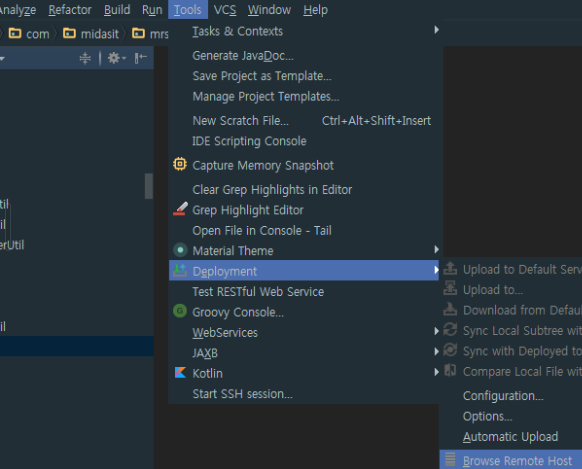This screenshot has height=469, width=582.
Task: Click Download from Default Server icon
Action: click(450, 309)
